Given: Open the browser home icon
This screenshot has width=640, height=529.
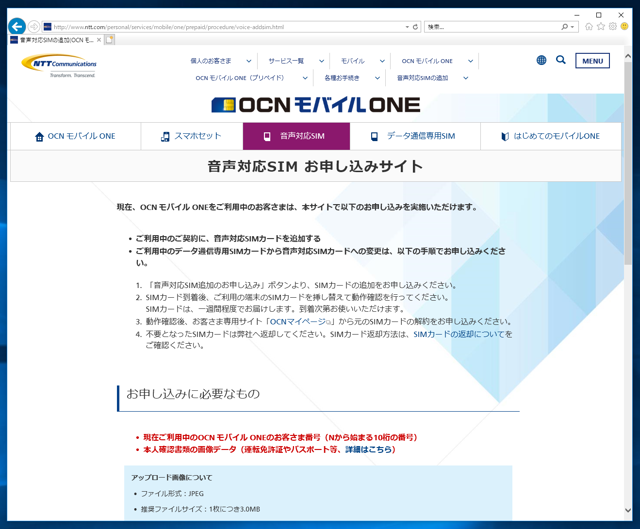Looking at the screenshot, I should click(589, 27).
